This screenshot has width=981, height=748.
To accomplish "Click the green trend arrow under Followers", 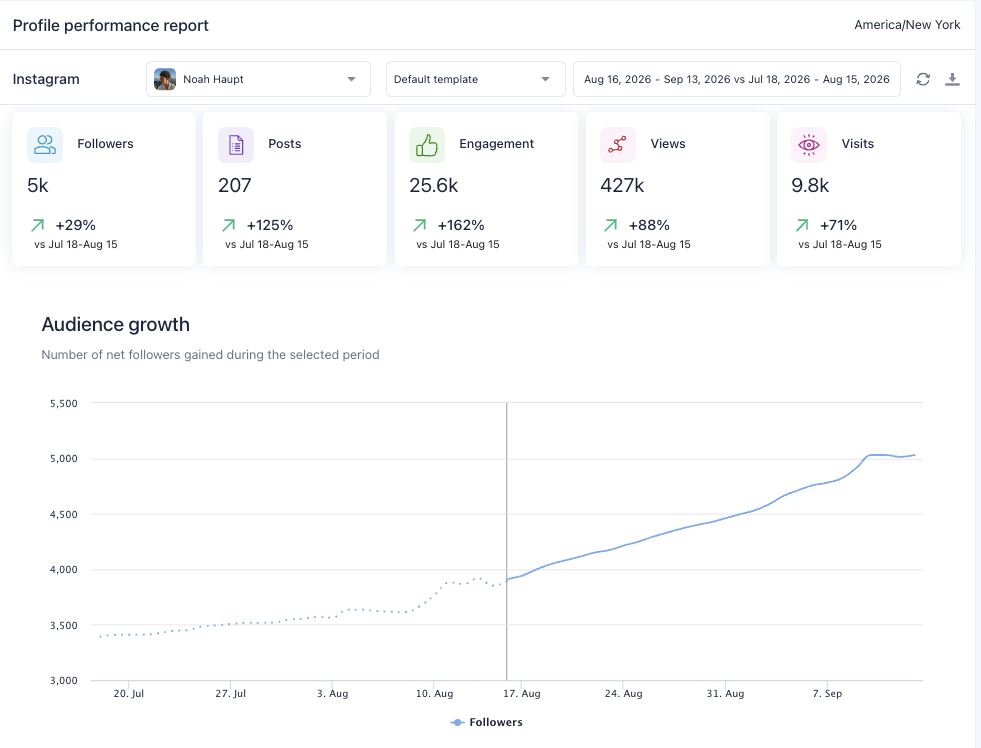I will click(38, 225).
